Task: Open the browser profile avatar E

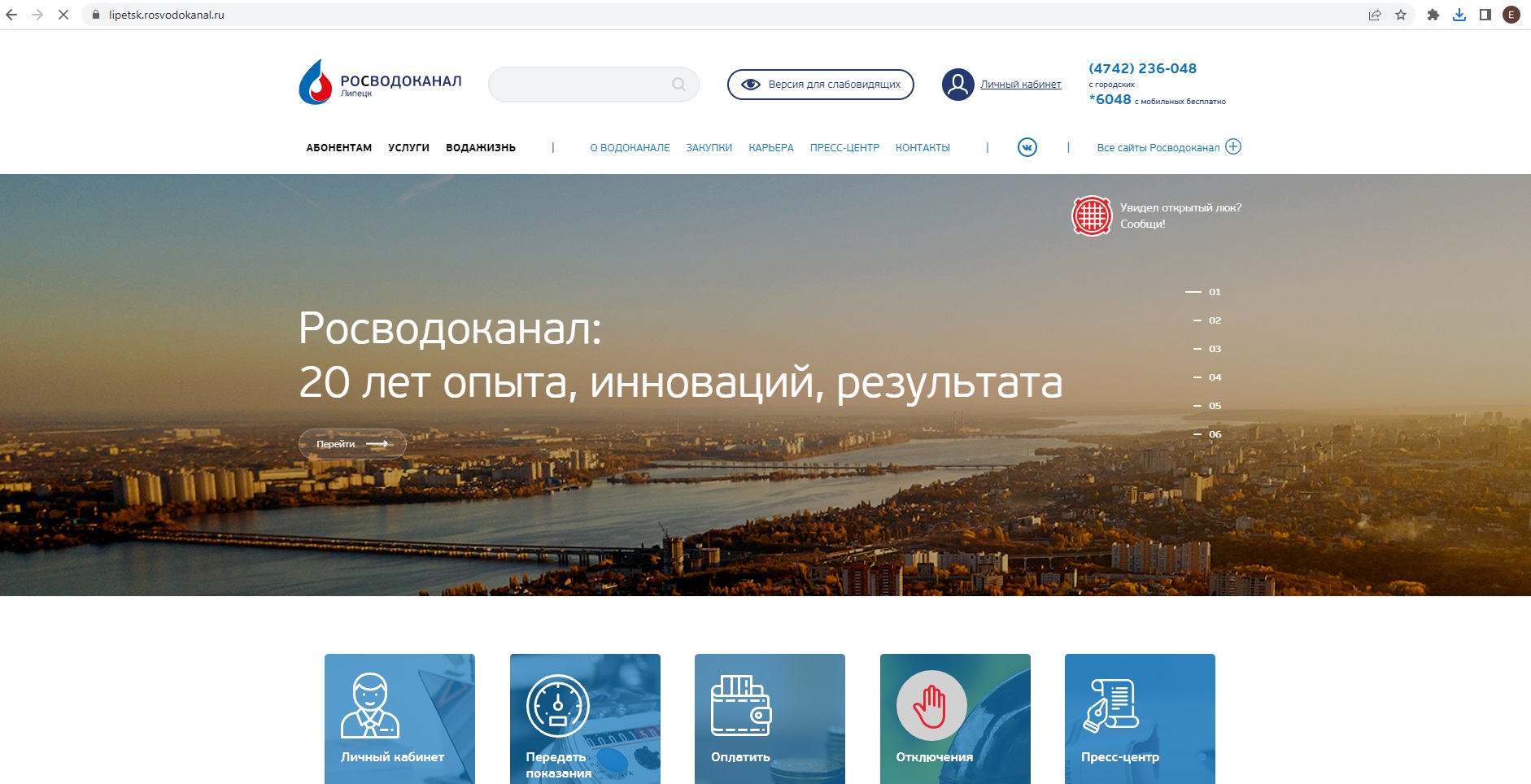Action: pos(1511,15)
